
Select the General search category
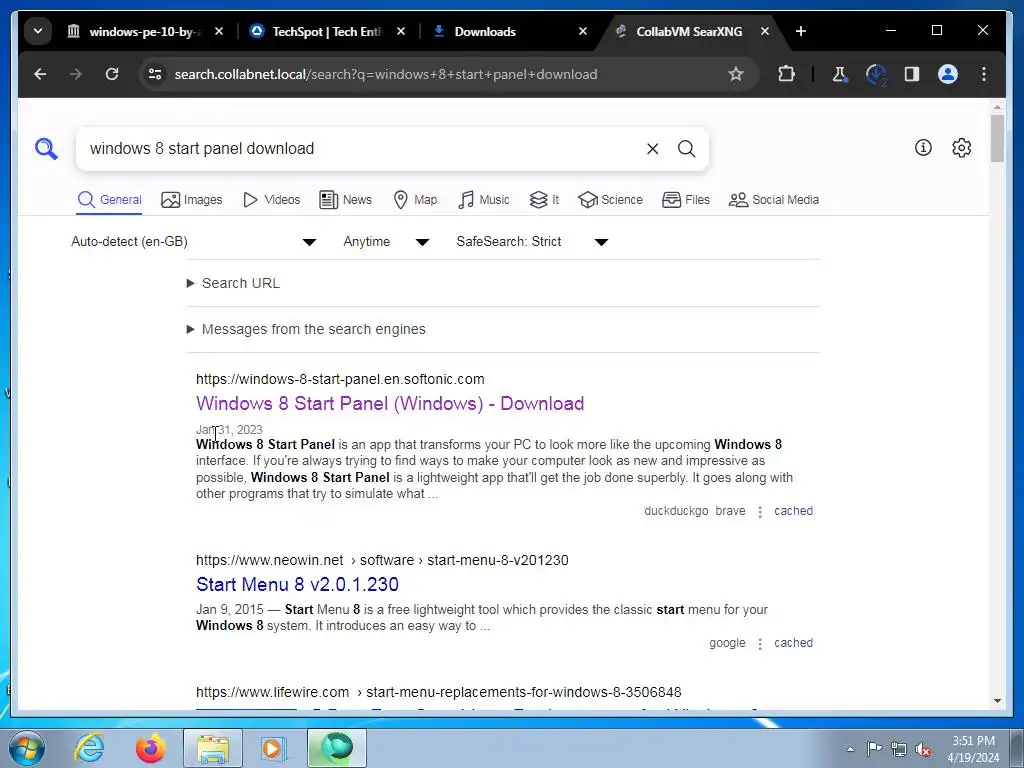pos(109,200)
